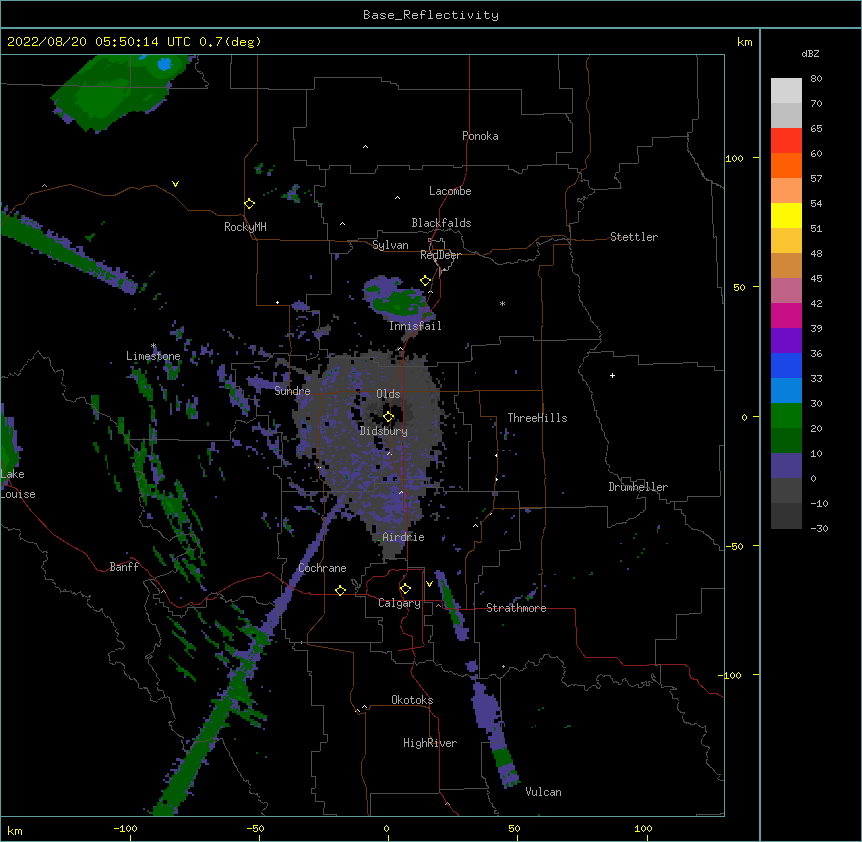Click the RedDeer city label
This screenshot has width=862, height=842.
440,255
